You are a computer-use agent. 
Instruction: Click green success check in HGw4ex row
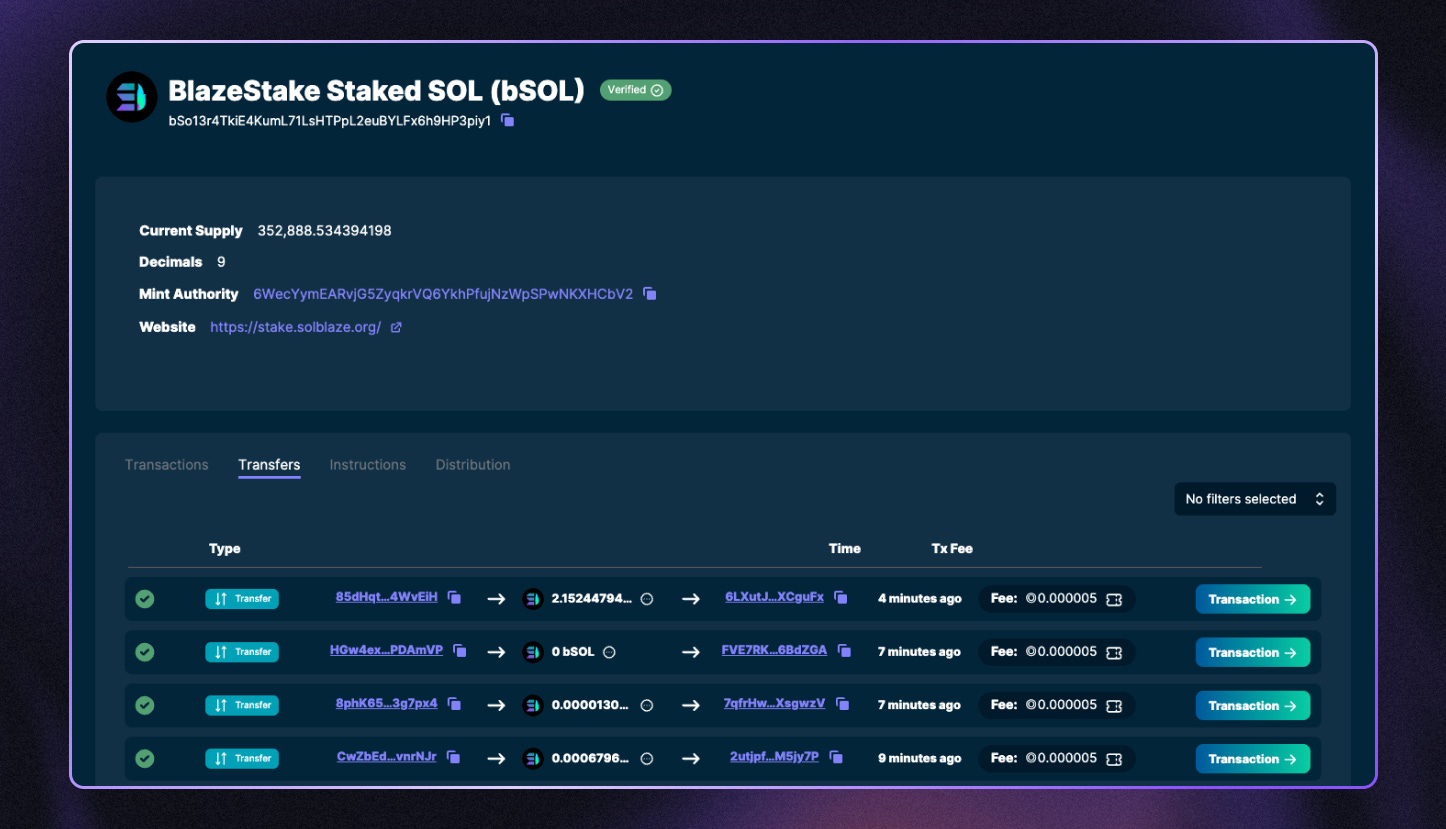point(145,652)
